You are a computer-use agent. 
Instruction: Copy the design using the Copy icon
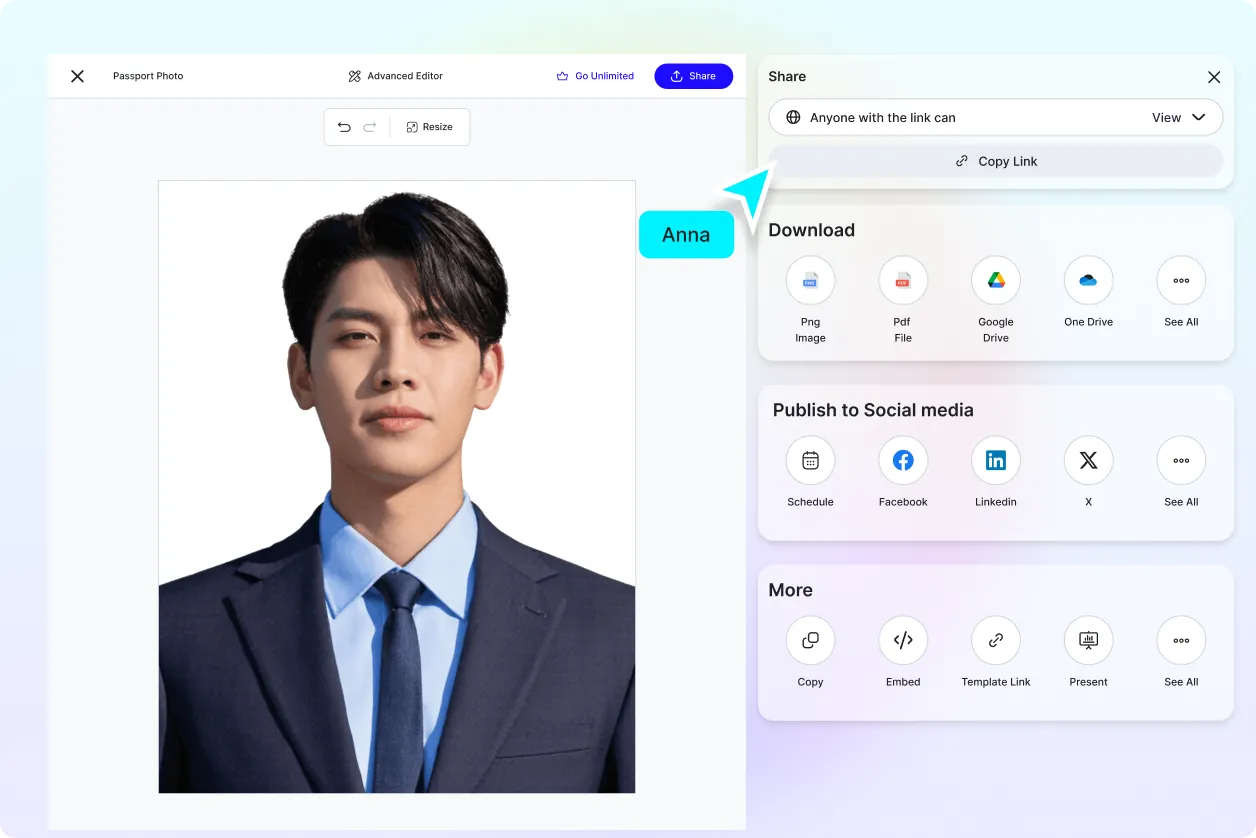pos(810,640)
